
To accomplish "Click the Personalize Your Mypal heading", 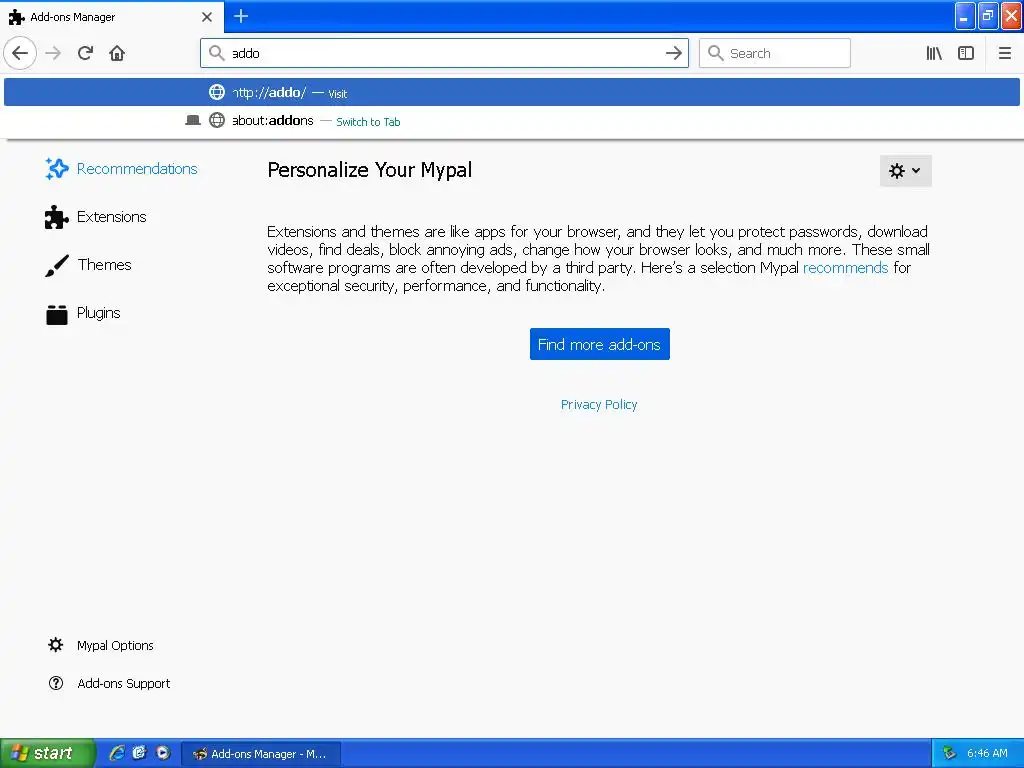I will [x=370, y=170].
